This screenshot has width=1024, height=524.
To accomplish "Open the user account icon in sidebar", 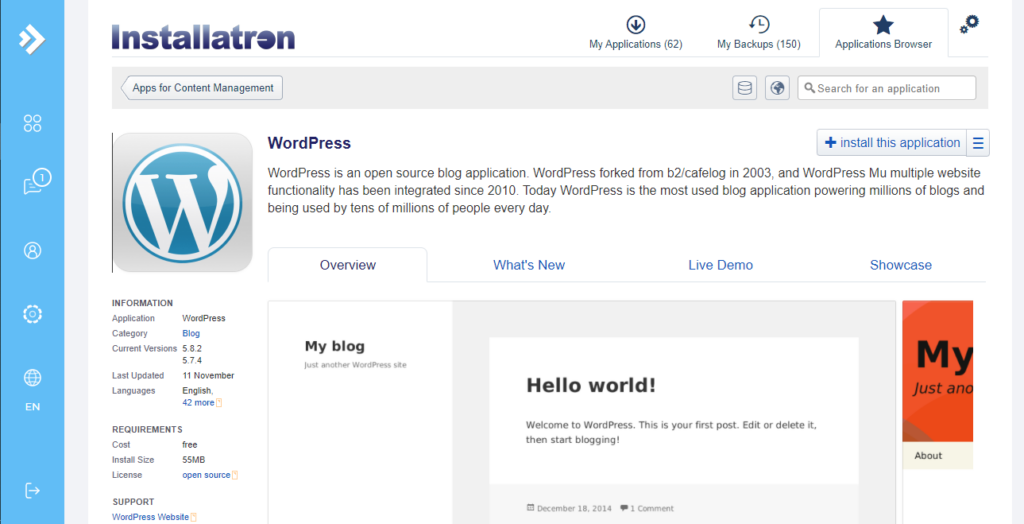I will tap(33, 250).
